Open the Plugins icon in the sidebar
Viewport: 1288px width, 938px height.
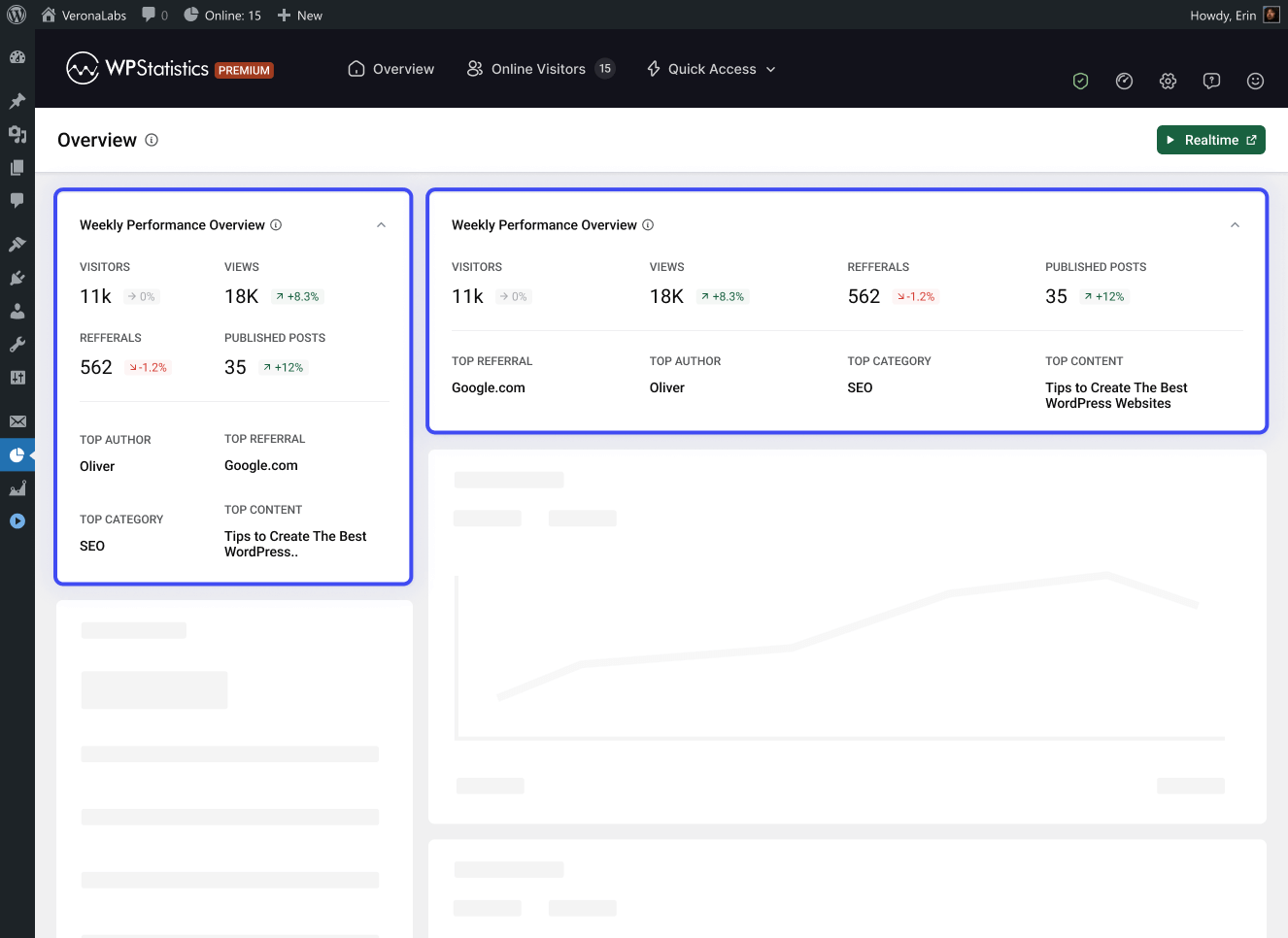17,278
